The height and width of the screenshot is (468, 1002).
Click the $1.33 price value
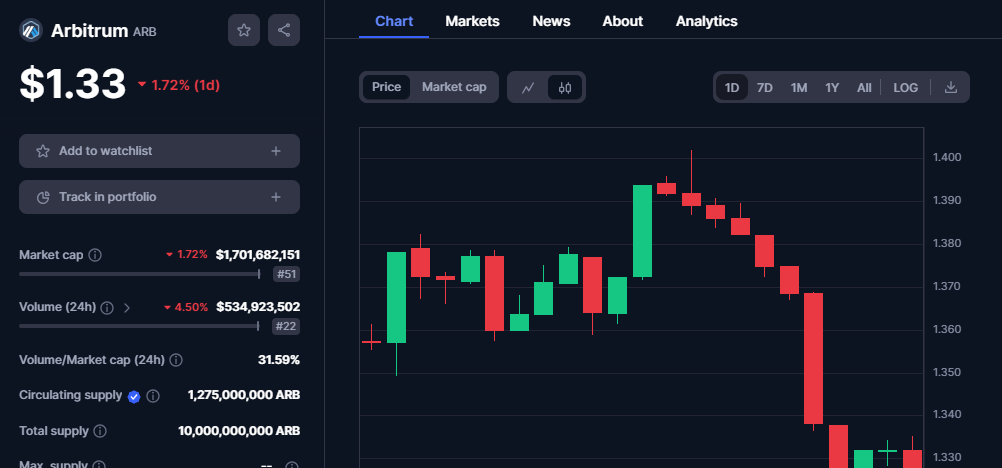tap(73, 84)
